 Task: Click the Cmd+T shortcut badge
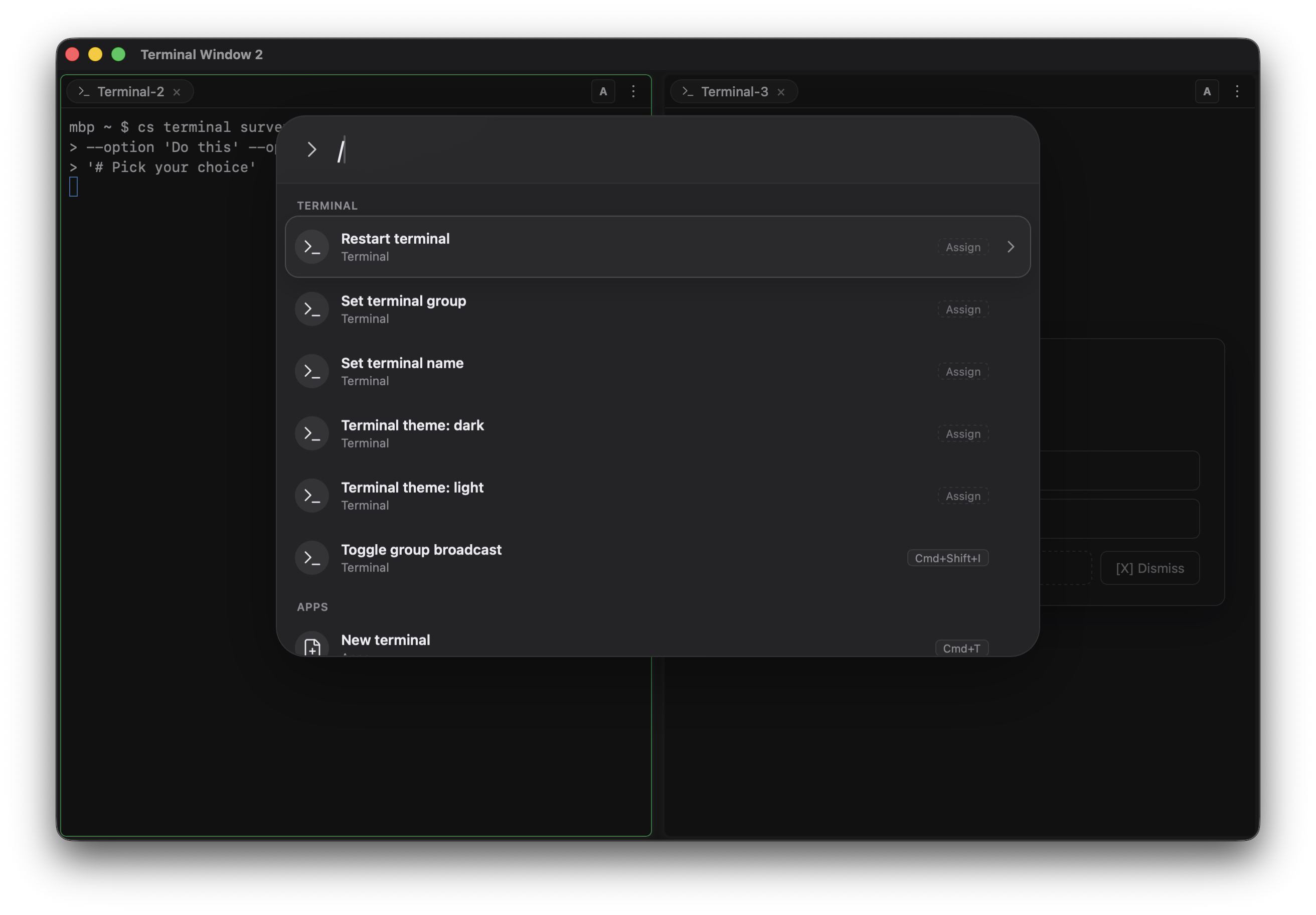coord(961,649)
